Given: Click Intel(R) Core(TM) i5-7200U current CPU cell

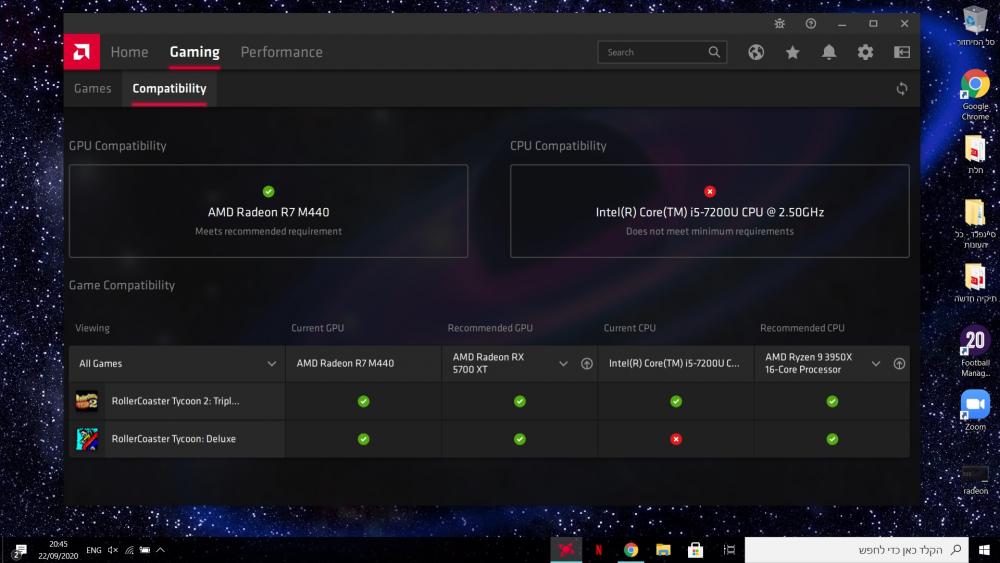Looking at the screenshot, I should (674, 363).
